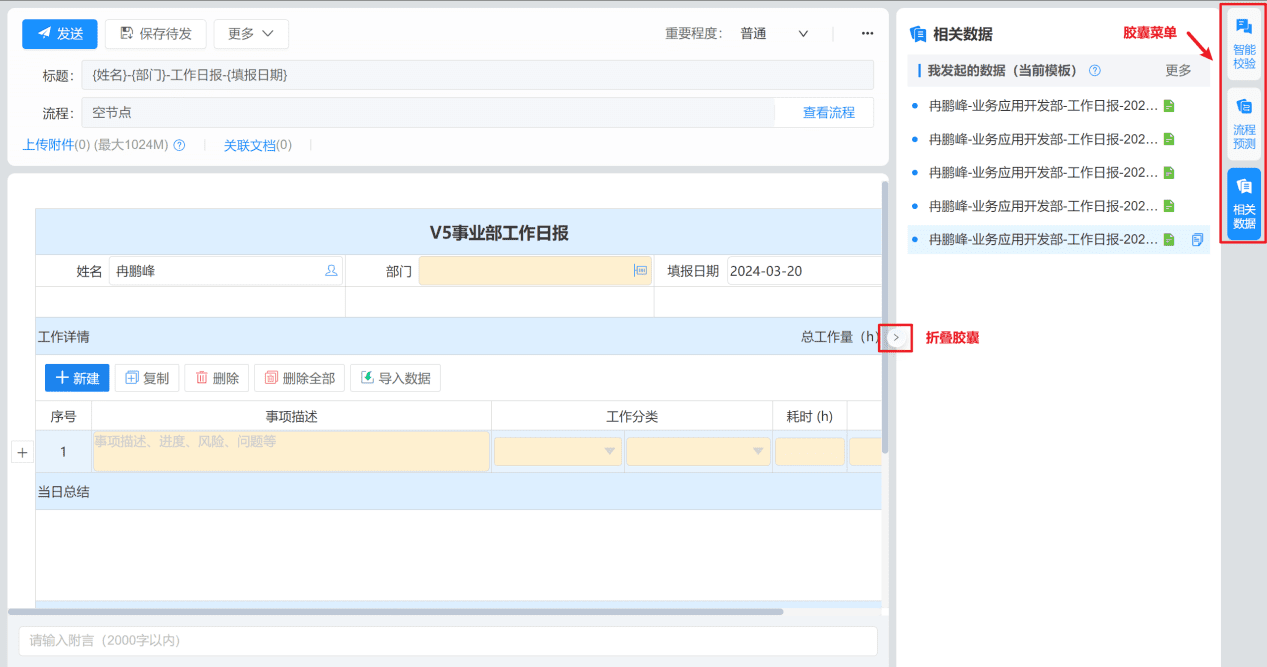This screenshot has width=1267, height=667.
Task: Click the 当日总结 section label
Action: point(63,491)
